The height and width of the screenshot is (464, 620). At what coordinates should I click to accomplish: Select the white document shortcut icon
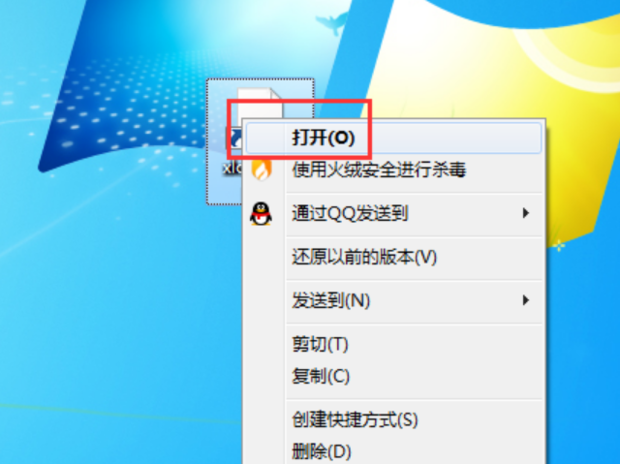pyautogui.click(x=259, y=104)
